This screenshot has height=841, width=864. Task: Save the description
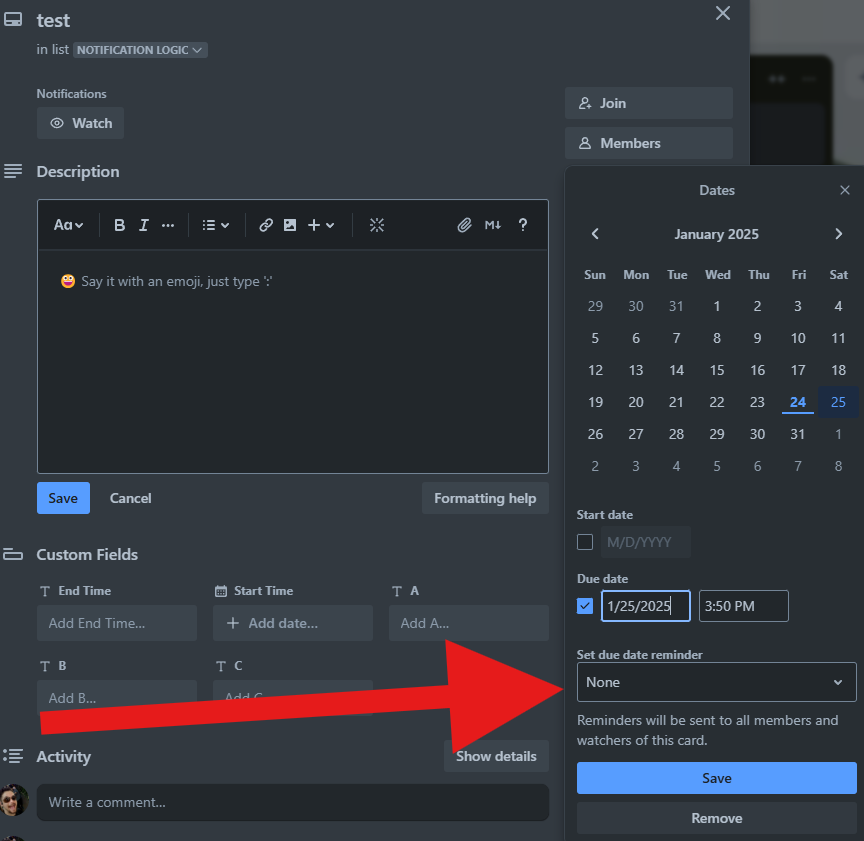[x=63, y=498]
